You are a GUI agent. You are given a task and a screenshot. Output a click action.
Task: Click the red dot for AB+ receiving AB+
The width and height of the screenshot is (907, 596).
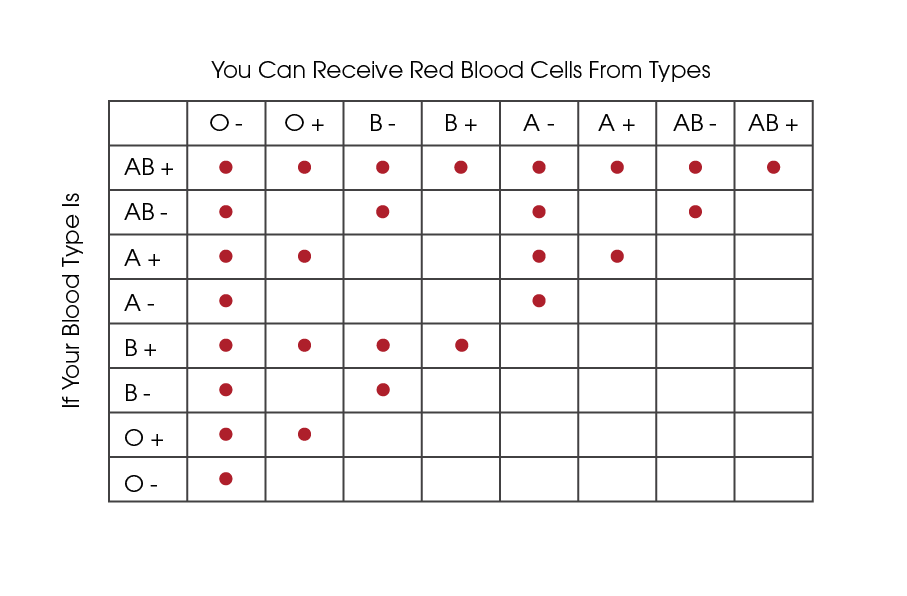(x=773, y=167)
